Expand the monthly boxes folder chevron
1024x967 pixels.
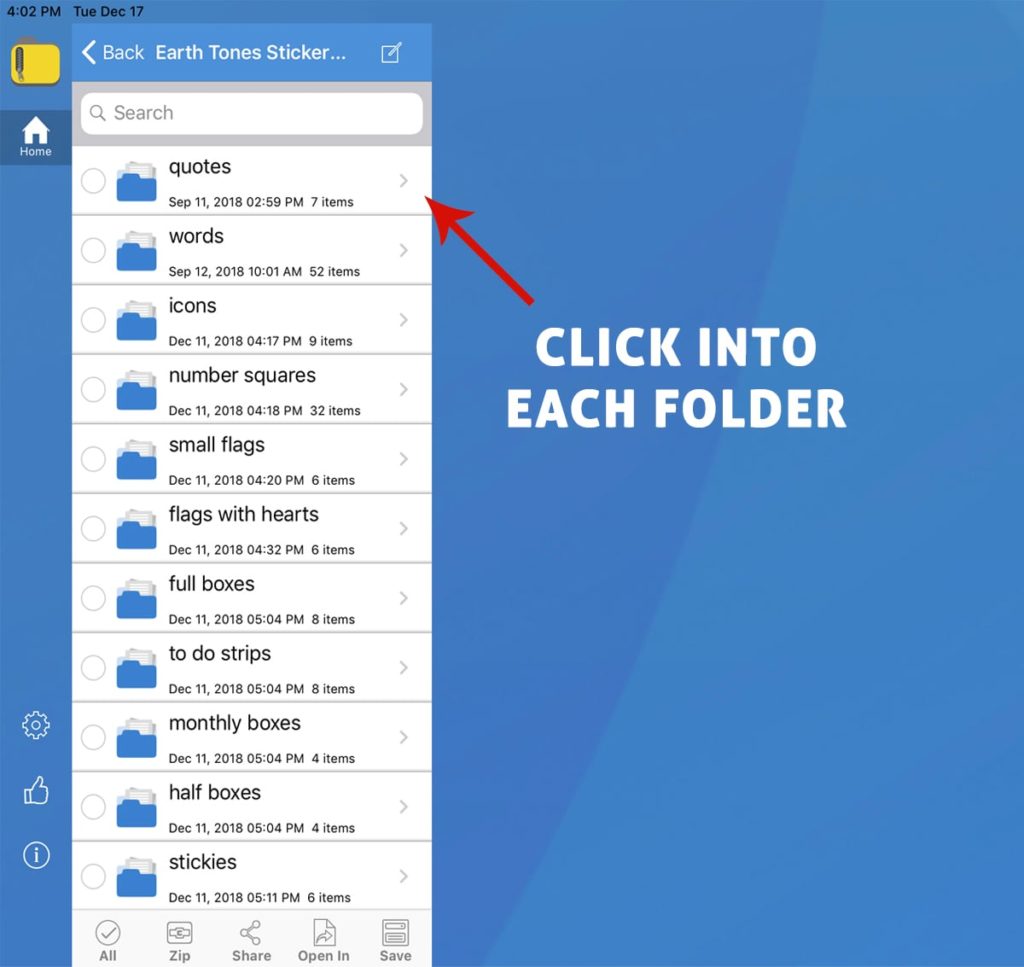tap(404, 737)
